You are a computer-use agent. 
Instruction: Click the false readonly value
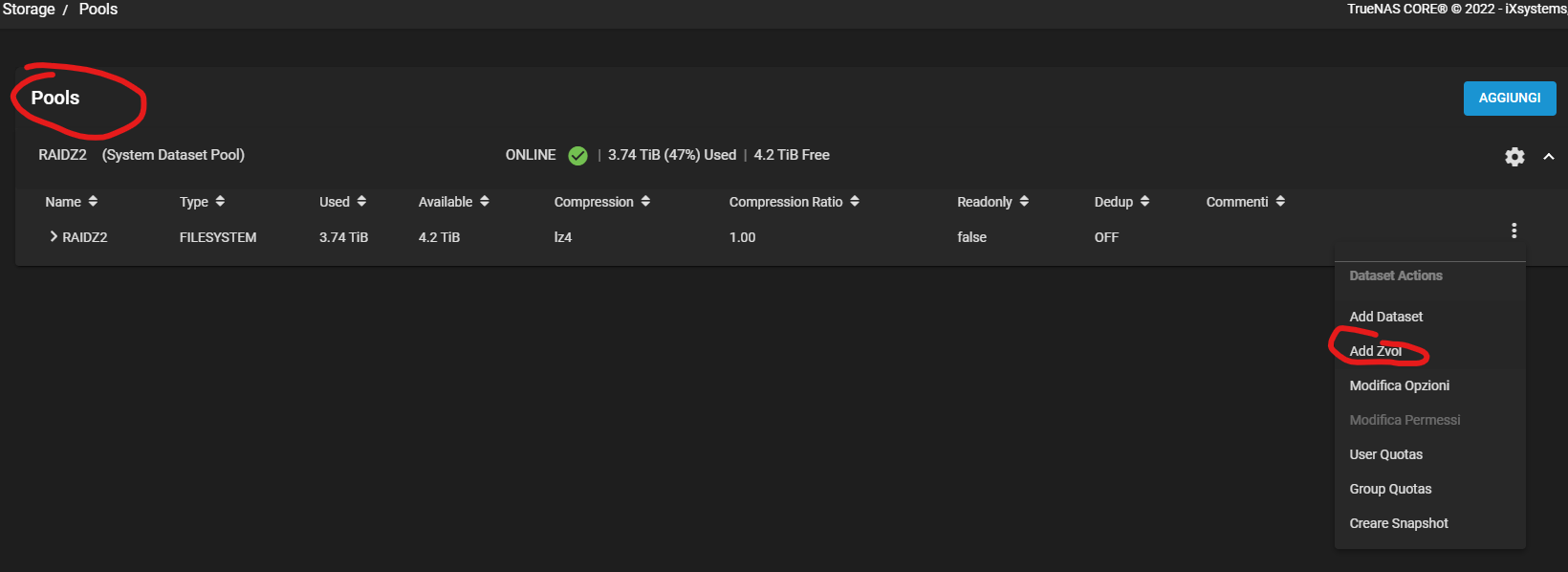(971, 237)
